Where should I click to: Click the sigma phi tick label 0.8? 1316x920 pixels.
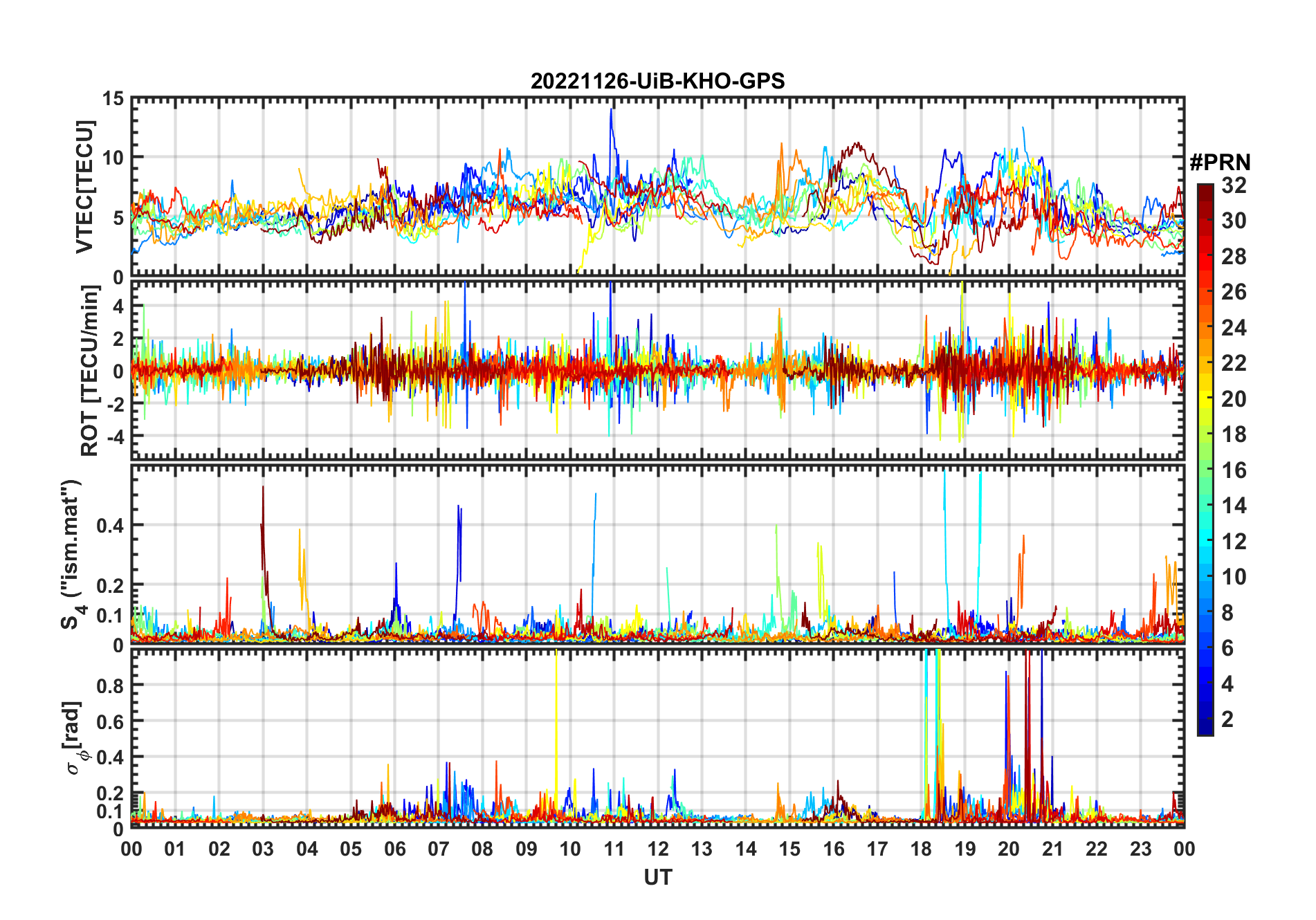110,686
